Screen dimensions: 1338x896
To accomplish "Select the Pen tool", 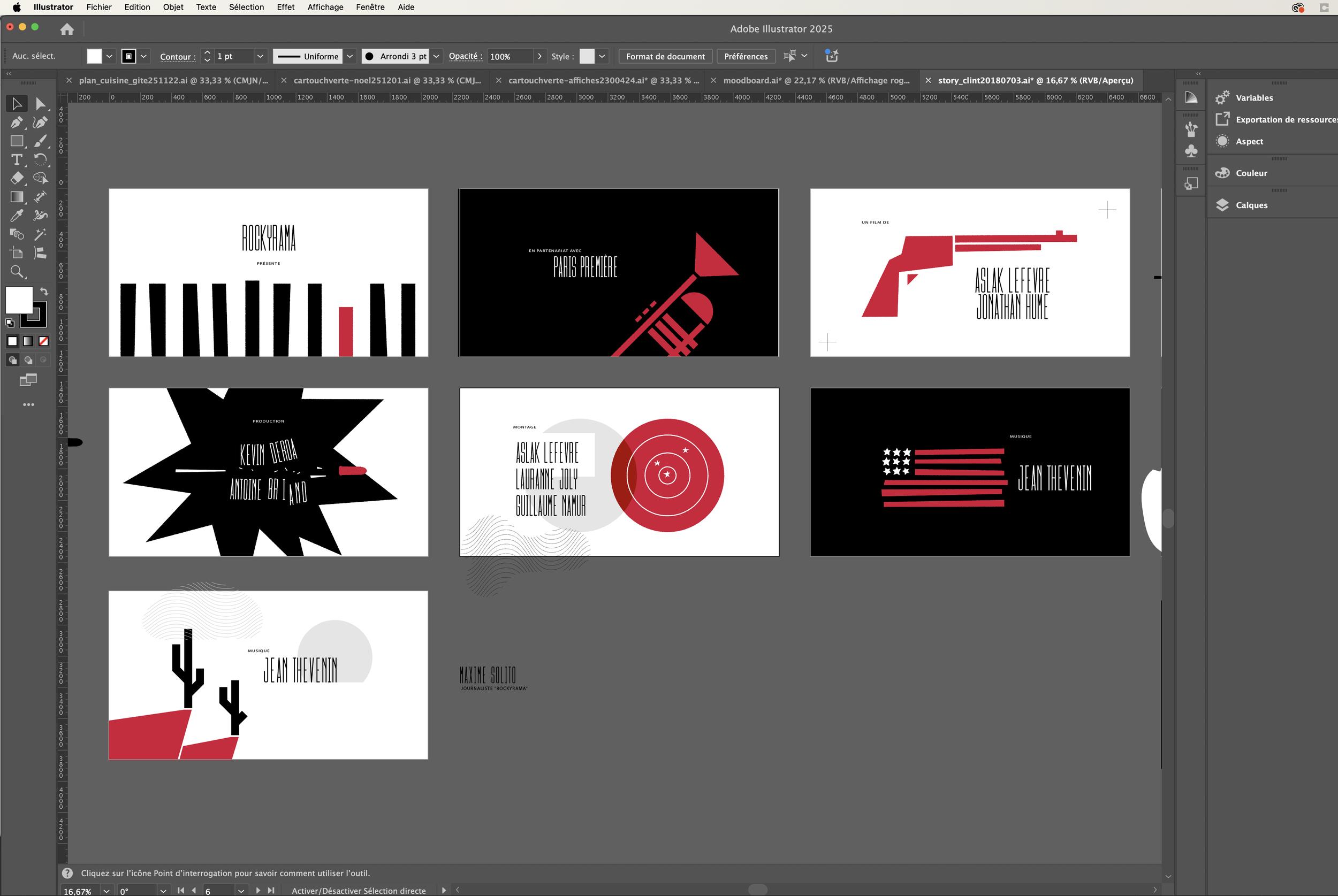I will 17,122.
